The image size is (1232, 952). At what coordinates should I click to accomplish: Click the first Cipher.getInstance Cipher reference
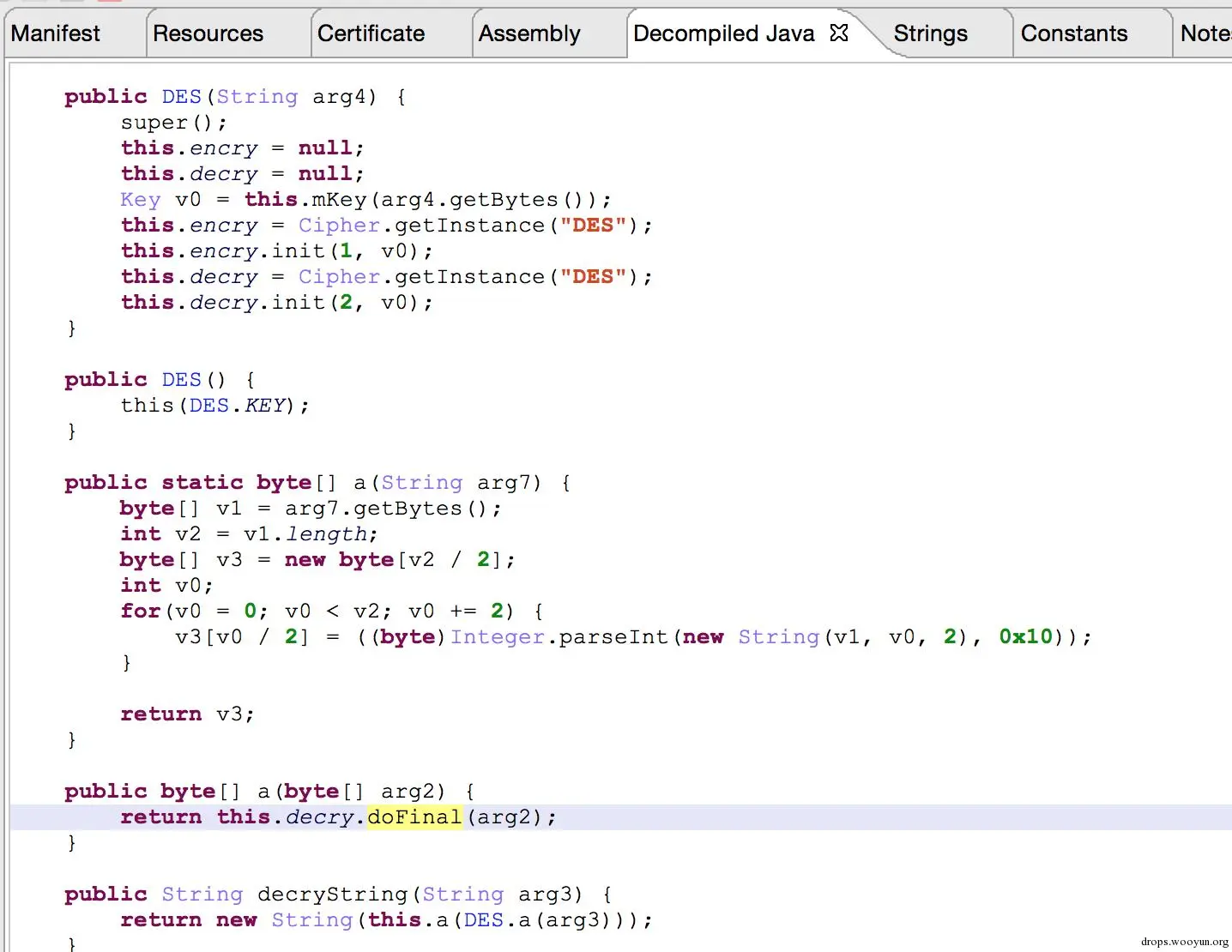coord(339,226)
